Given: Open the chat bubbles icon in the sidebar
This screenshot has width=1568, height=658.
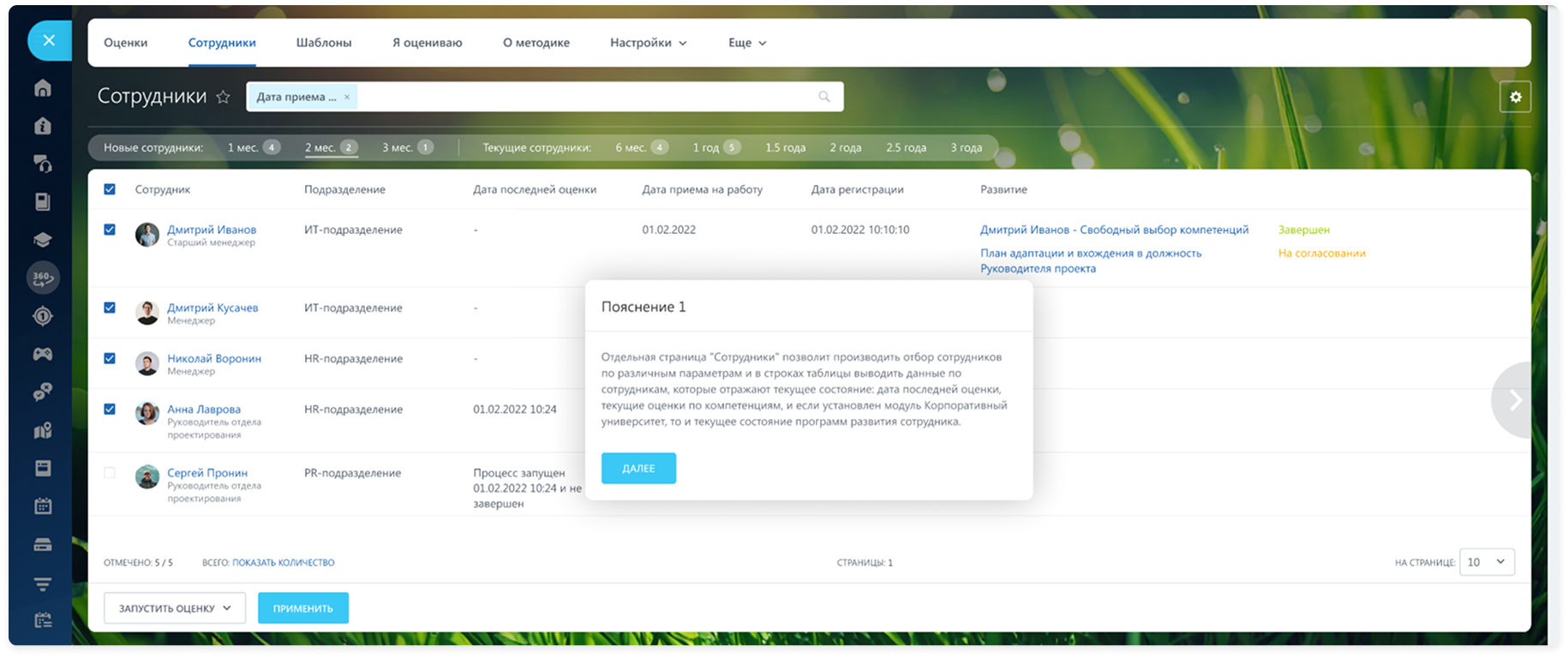Looking at the screenshot, I should tap(43, 392).
